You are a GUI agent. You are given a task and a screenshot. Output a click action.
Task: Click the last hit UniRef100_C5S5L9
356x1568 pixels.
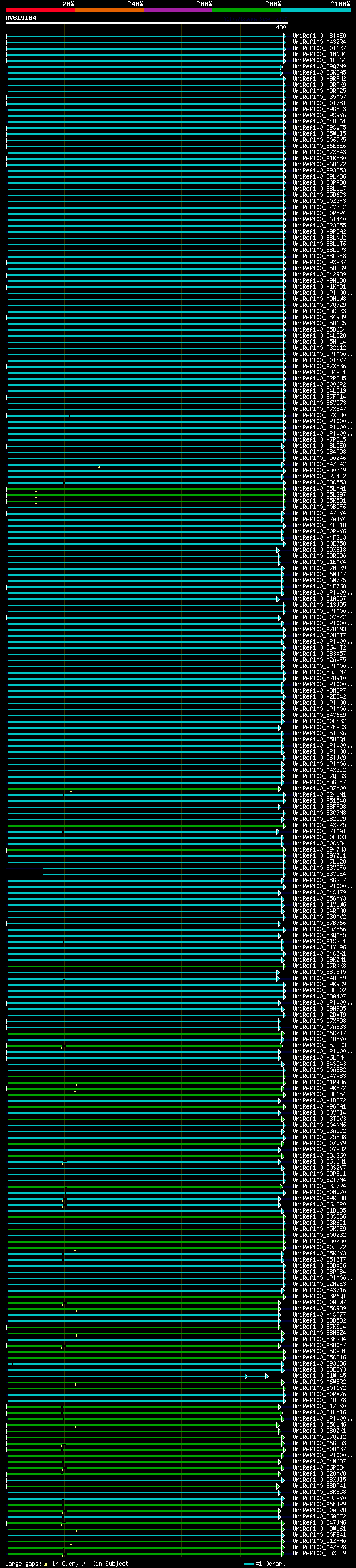319,1554
